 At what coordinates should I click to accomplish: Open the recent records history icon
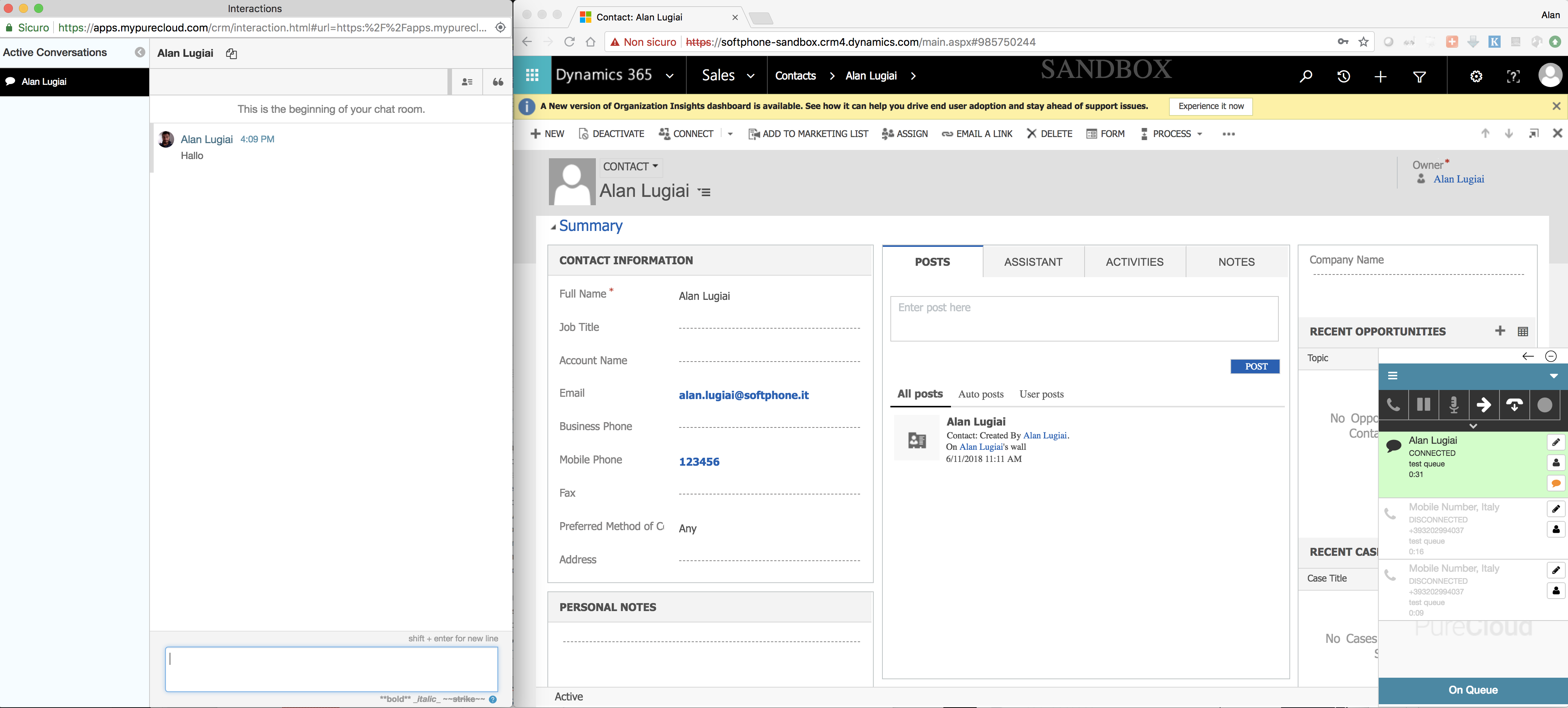click(1344, 76)
